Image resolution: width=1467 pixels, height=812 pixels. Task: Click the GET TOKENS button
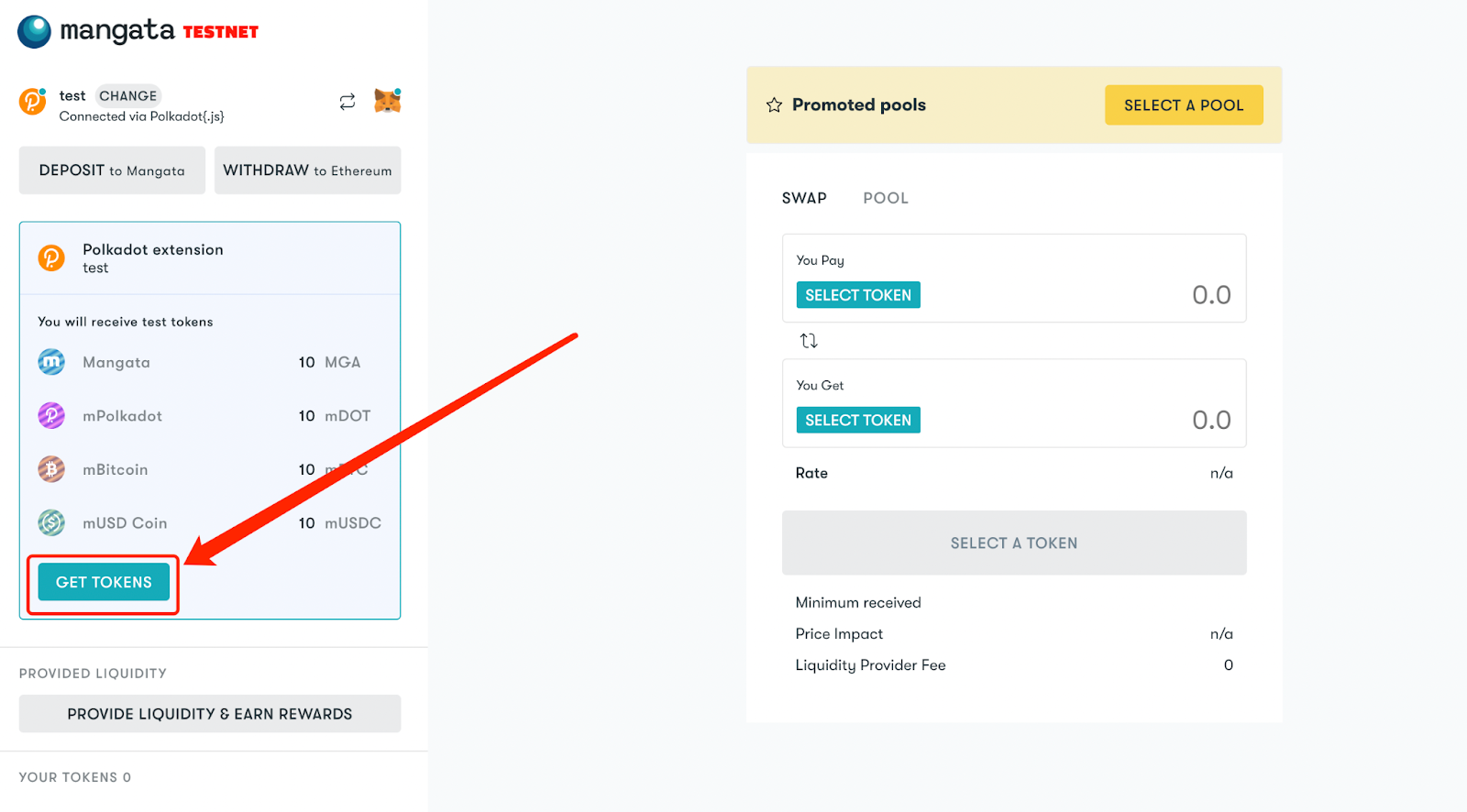coord(104,582)
